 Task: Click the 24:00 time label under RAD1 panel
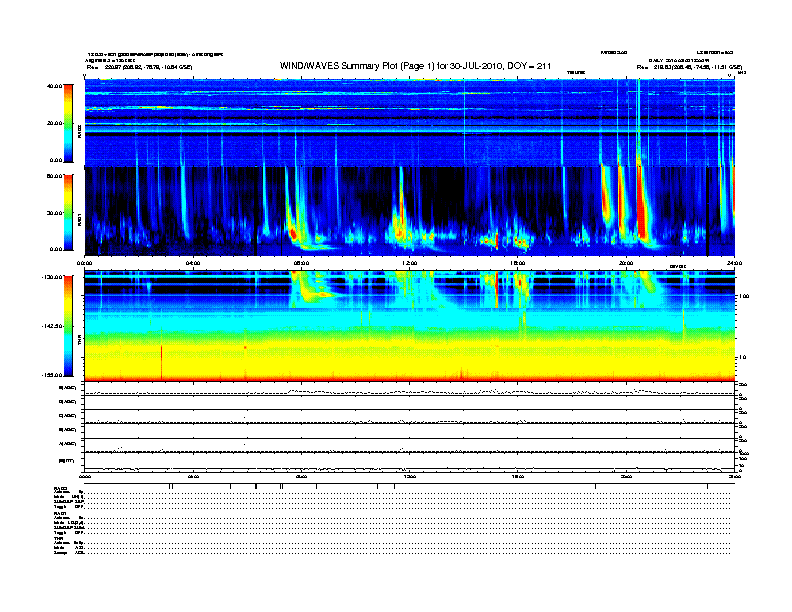pyautogui.click(x=735, y=263)
